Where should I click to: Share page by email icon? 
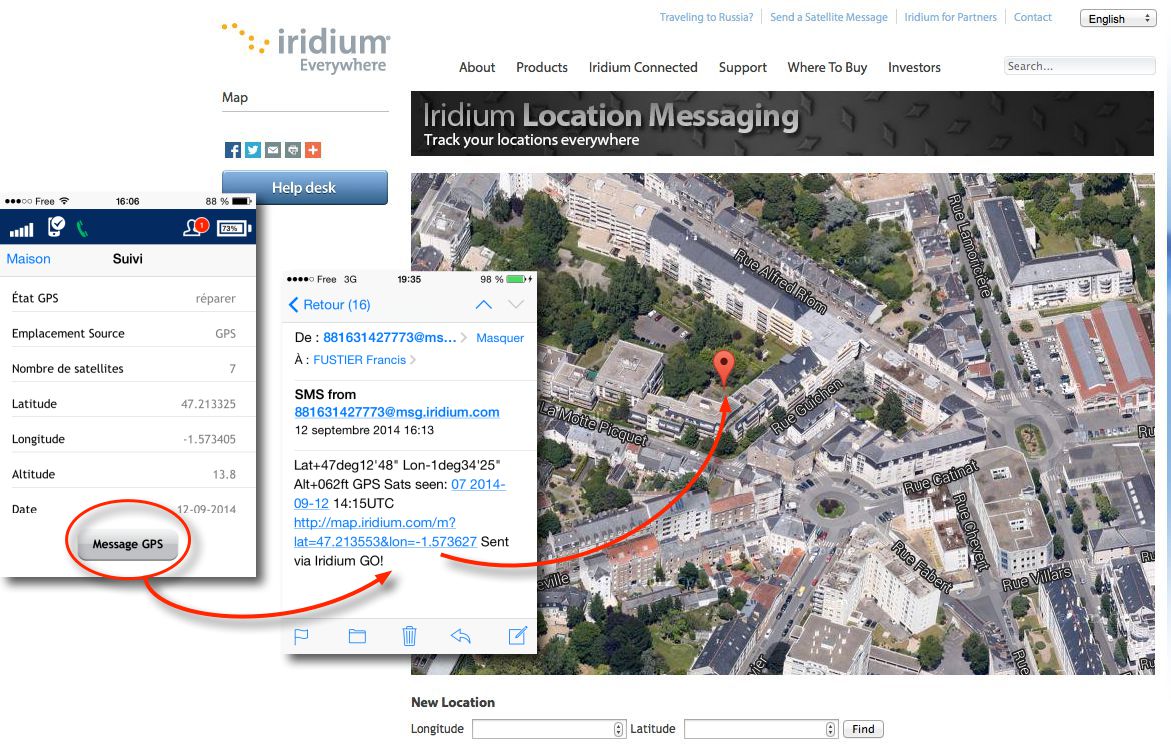[273, 150]
